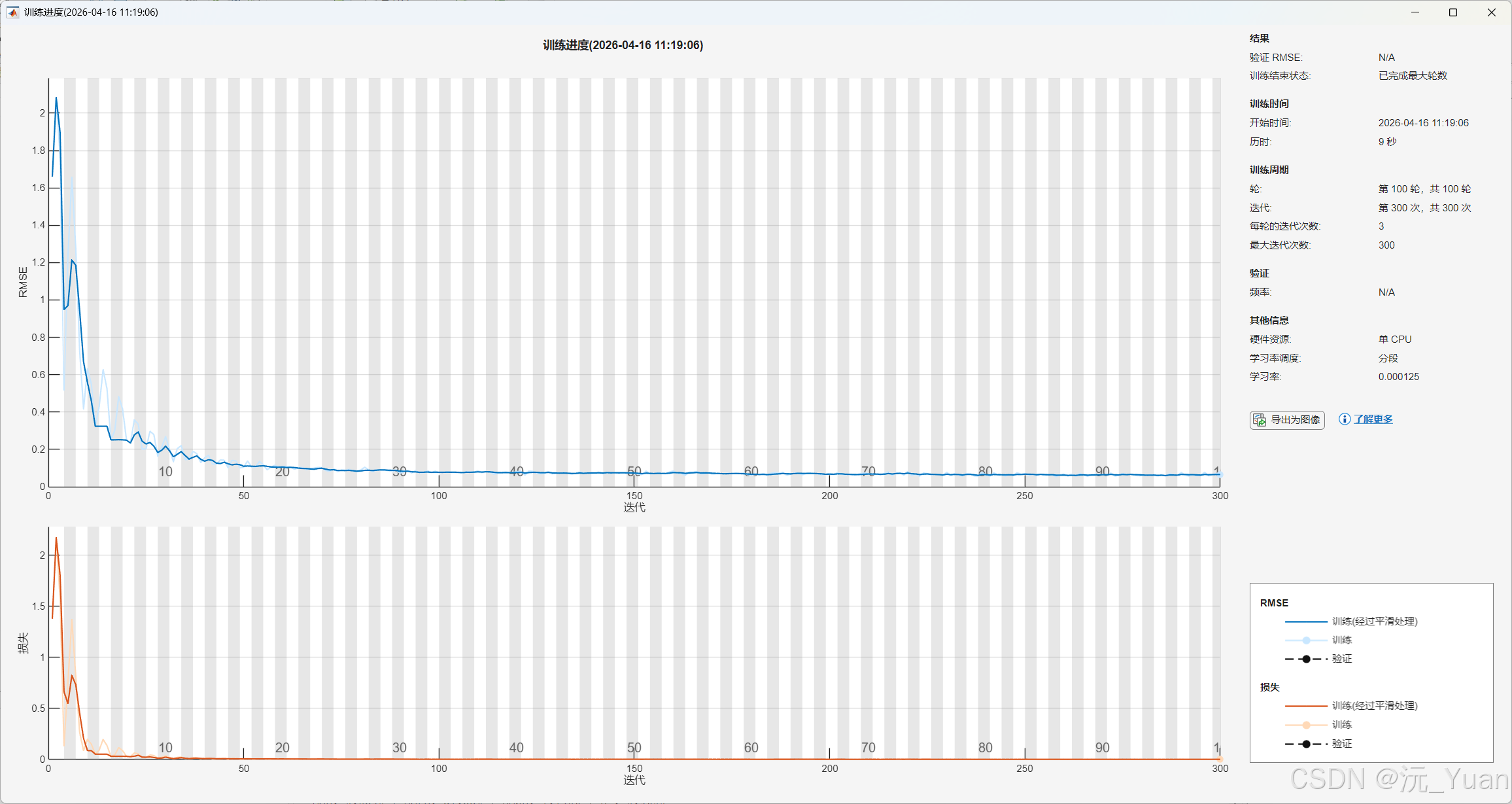
Task: Click light blue RMSE 训练 legend marker
Action: (x=1306, y=640)
